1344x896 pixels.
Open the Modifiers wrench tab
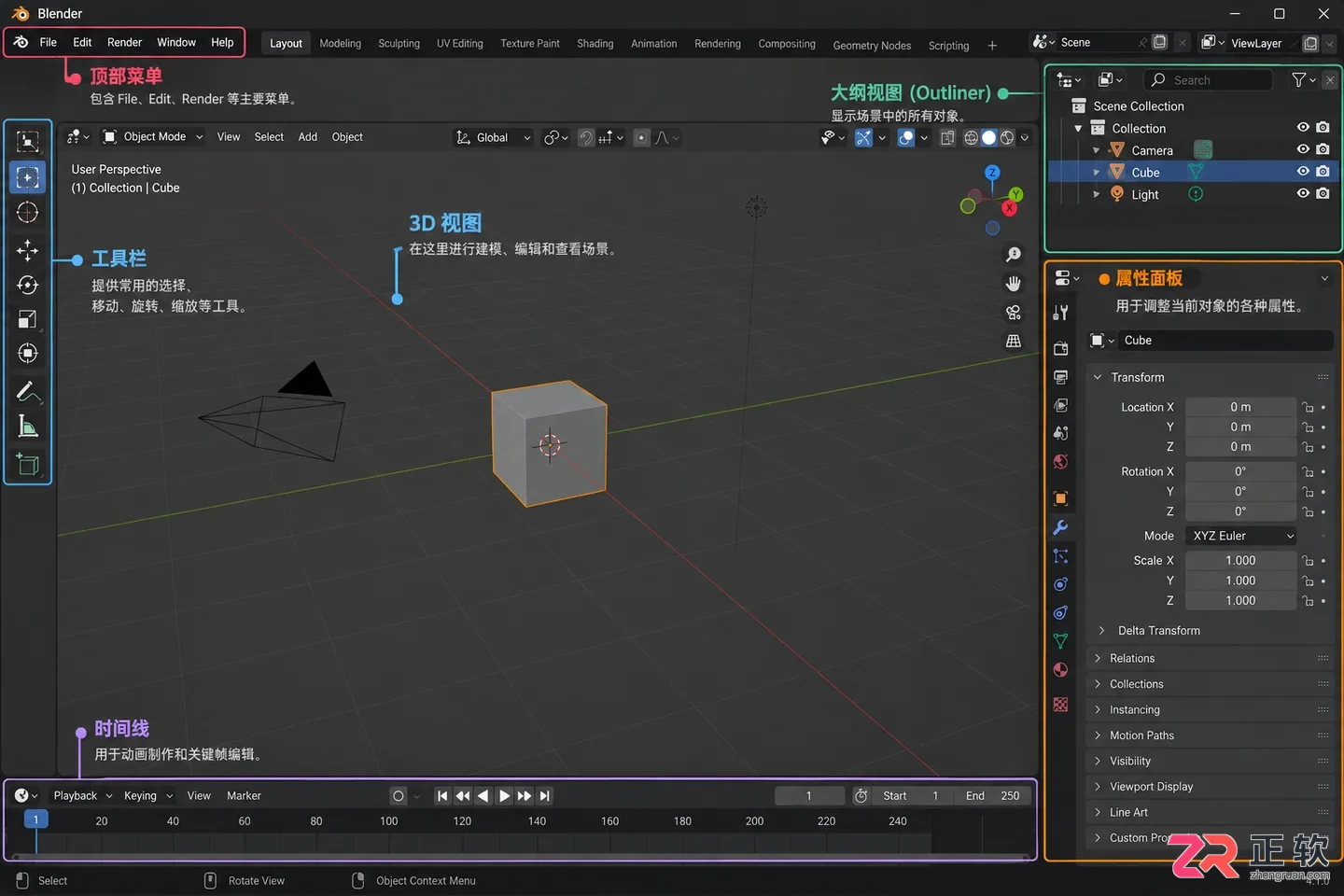pyautogui.click(x=1060, y=527)
